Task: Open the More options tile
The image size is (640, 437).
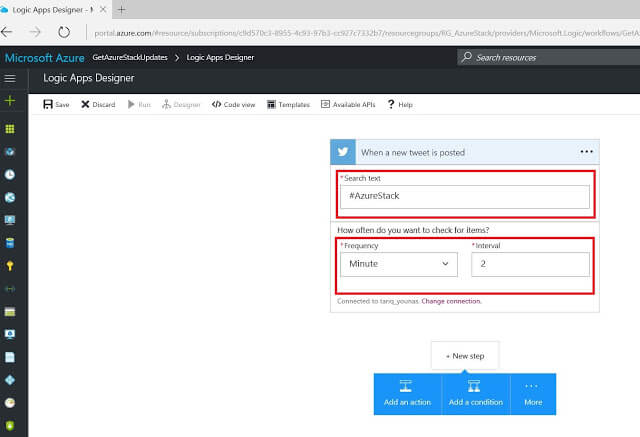Action: 533,394
